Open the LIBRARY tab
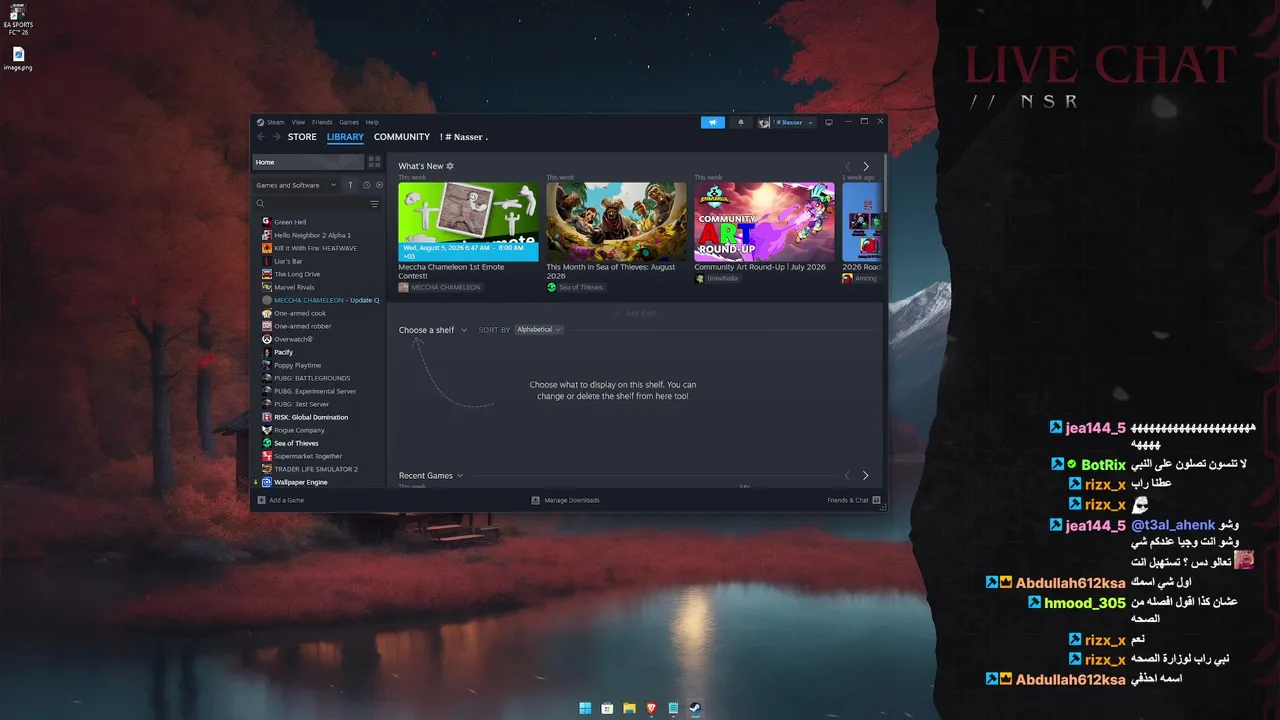This screenshot has height=720, width=1280. click(x=345, y=137)
